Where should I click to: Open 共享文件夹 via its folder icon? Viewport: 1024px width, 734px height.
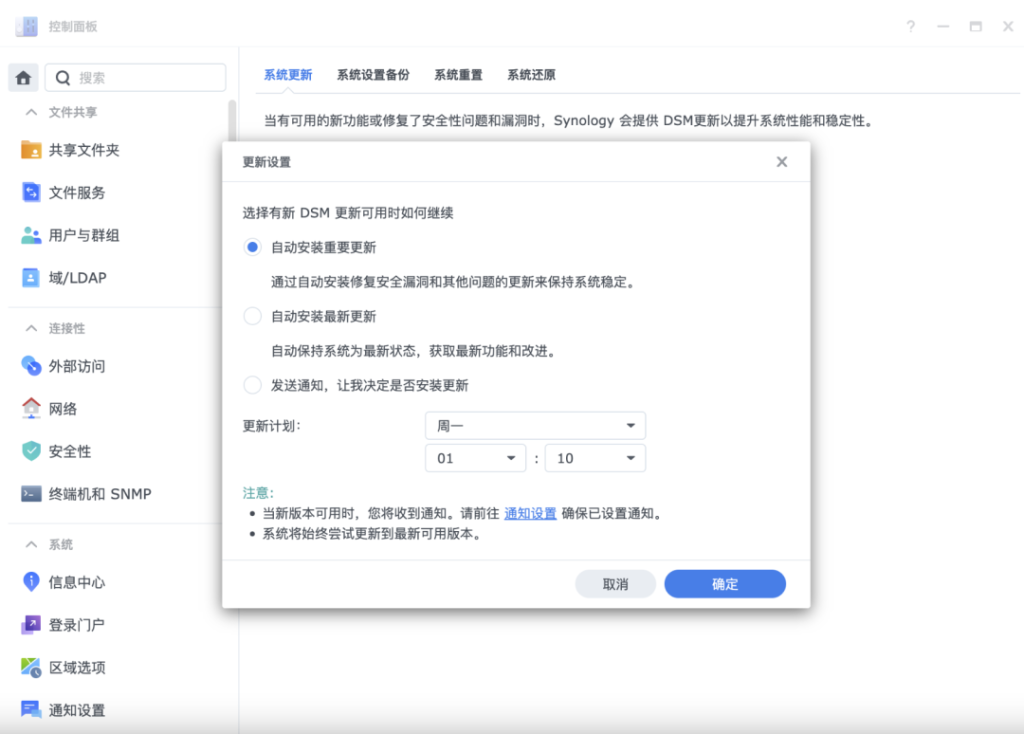(x=32, y=150)
